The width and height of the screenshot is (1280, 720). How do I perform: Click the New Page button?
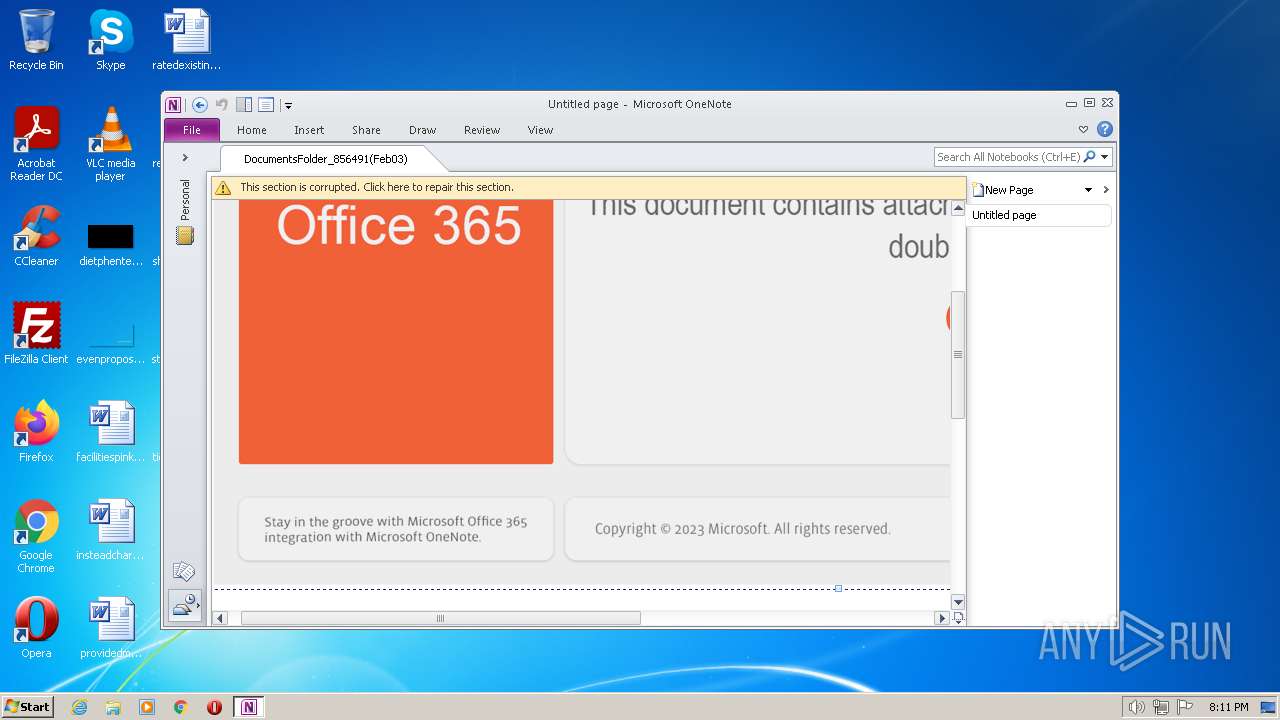(1003, 190)
